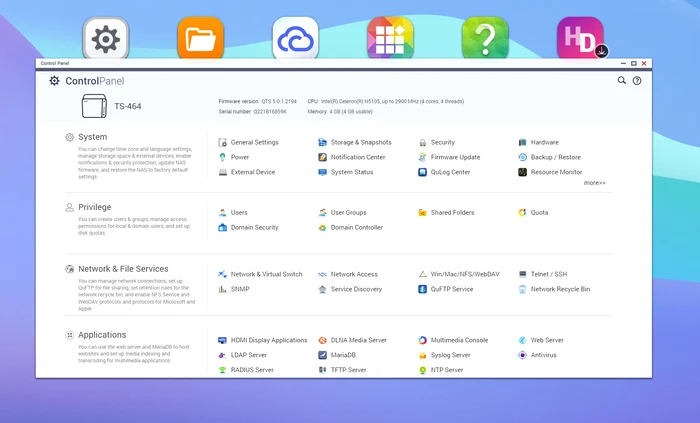Screen dimensions: 700x423
Task: Open the HD Station pink desktop icon
Action: coord(580,38)
